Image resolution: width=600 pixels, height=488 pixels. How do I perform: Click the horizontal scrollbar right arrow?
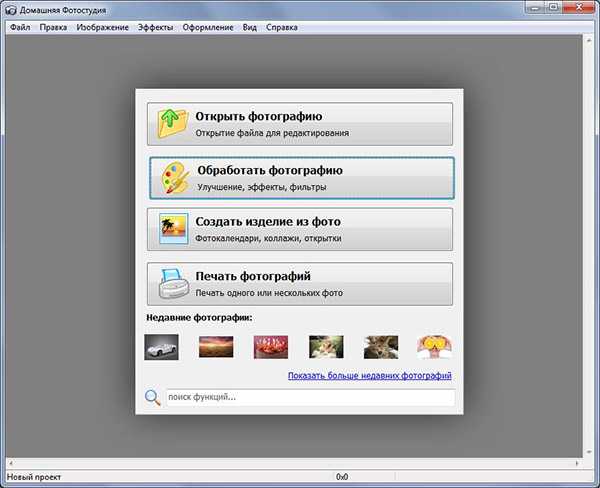pos(579,464)
